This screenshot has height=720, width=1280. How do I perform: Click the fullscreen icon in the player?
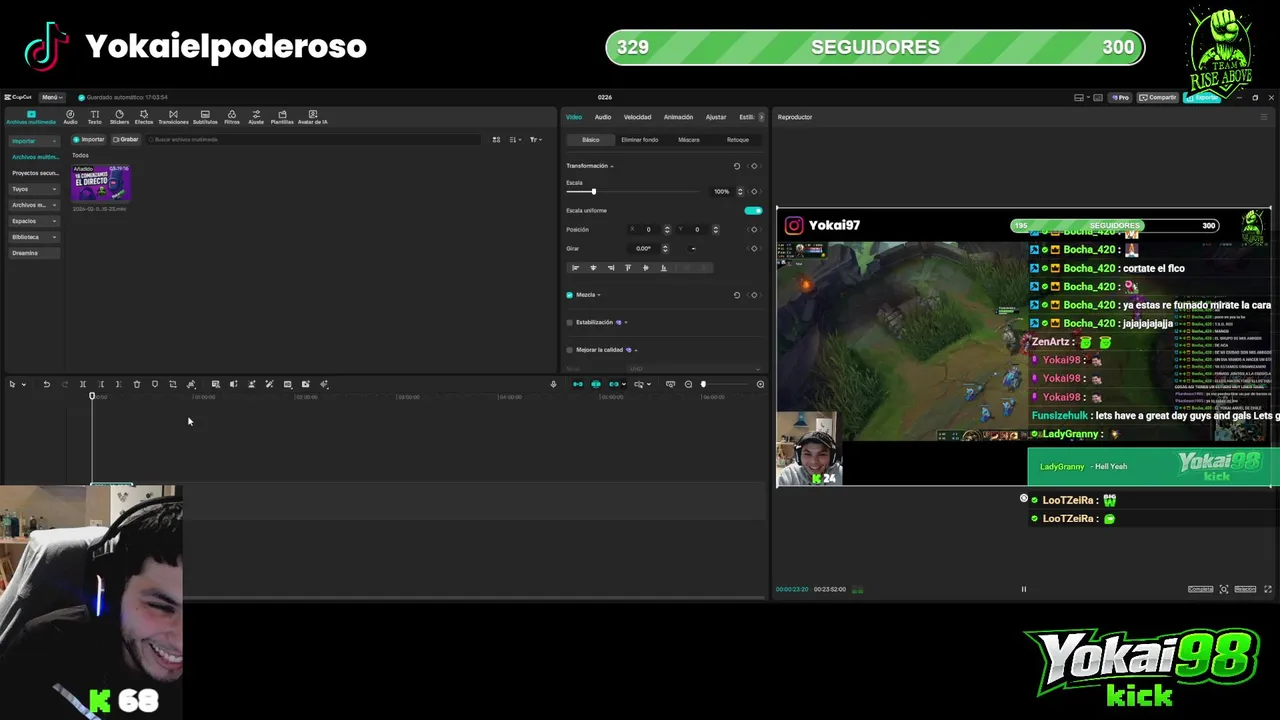(x=1268, y=589)
